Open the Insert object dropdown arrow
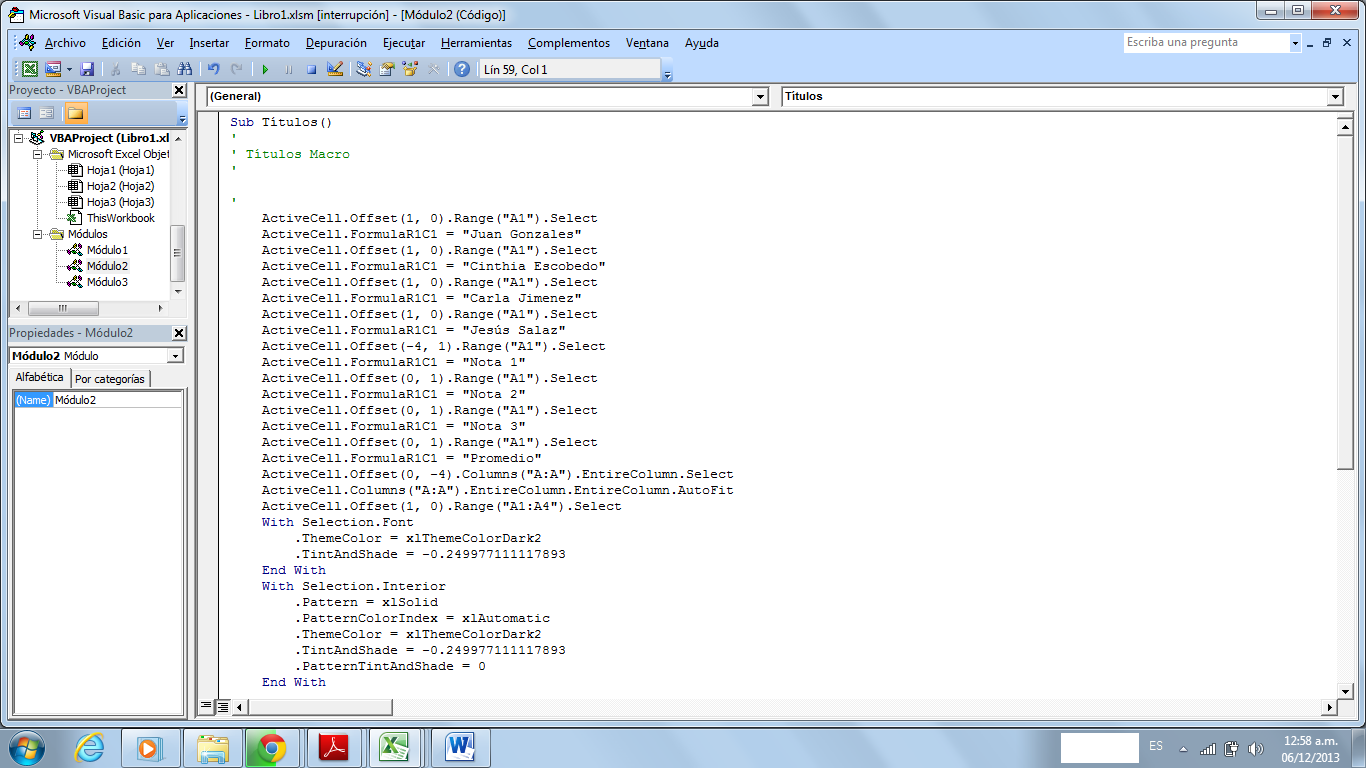Image resolution: width=1366 pixels, height=768 pixels. coord(69,69)
